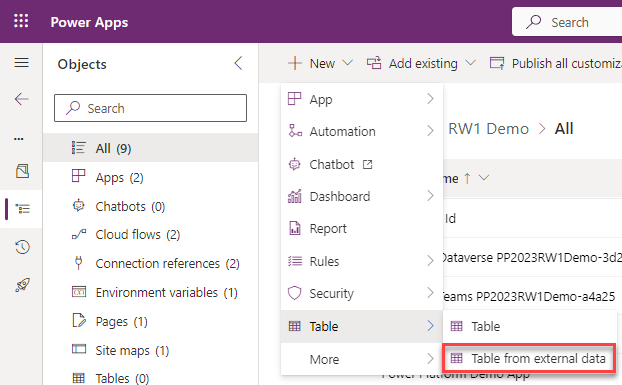Viewport: 622px width, 385px height.
Task: Click the Chatbot external link icon
Action: [x=368, y=164]
